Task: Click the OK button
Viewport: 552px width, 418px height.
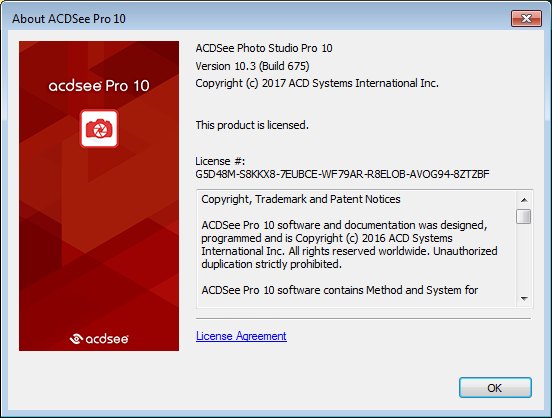Action: 495,387
